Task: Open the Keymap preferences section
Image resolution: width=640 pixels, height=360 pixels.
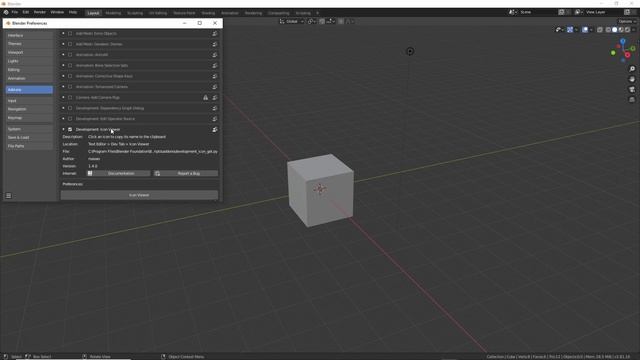Action: (29, 118)
